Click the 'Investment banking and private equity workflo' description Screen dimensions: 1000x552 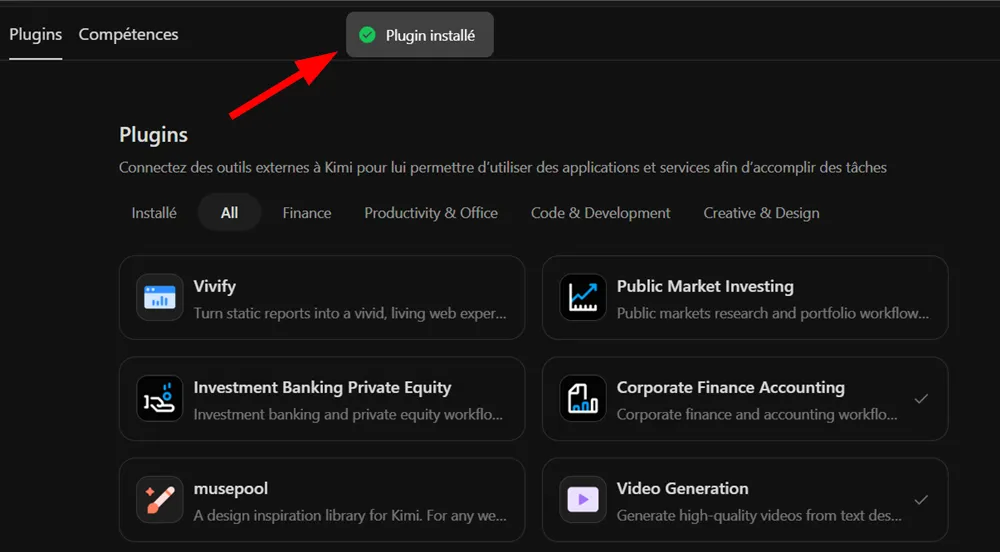(348, 414)
